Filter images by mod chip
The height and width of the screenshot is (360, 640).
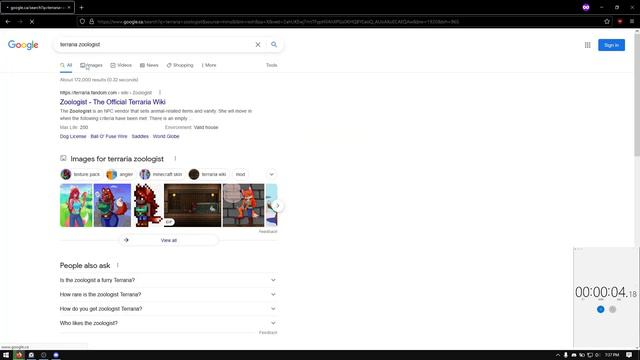[x=240, y=174]
